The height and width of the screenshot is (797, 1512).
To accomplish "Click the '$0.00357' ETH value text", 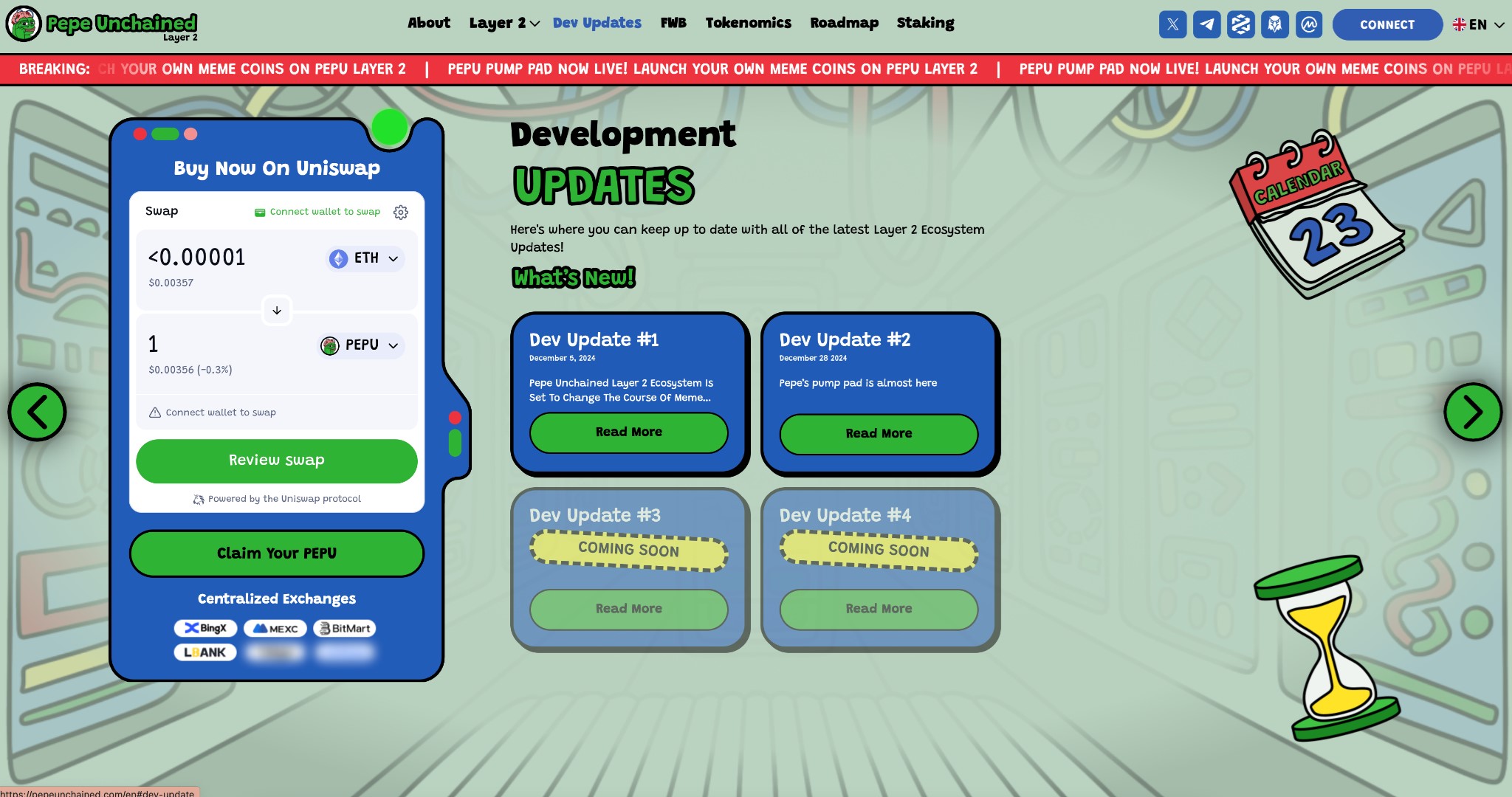I will coord(171,283).
